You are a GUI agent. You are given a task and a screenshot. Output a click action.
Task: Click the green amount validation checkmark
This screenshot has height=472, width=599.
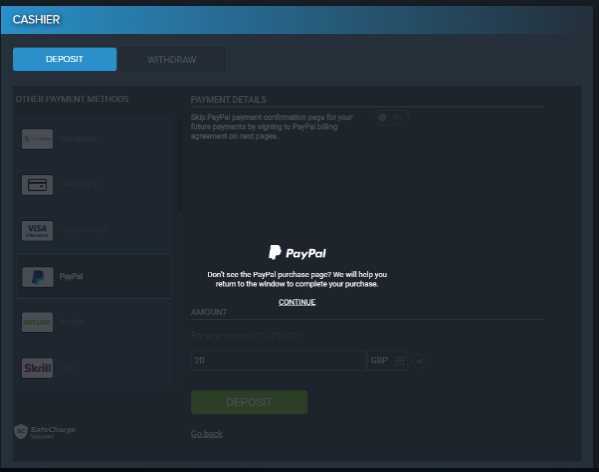[x=420, y=361]
